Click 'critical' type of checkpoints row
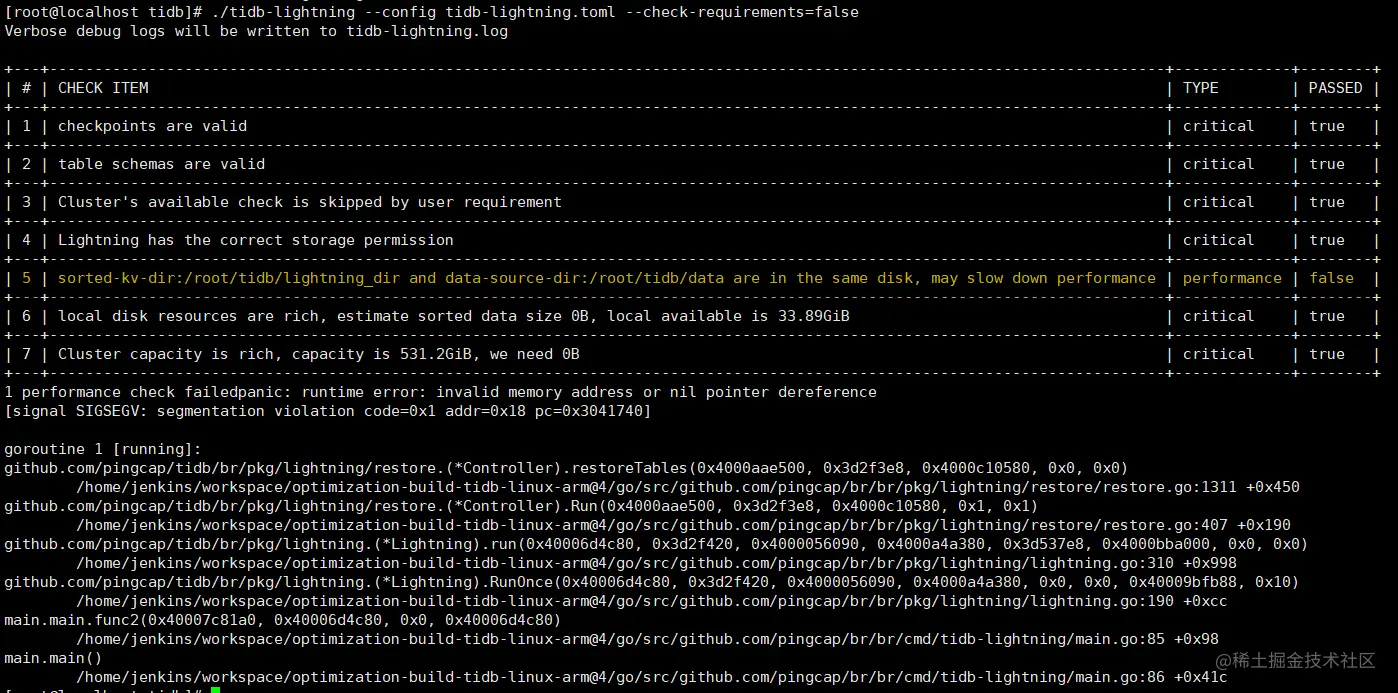Viewport: 1398px width, 693px height. 1218,126
